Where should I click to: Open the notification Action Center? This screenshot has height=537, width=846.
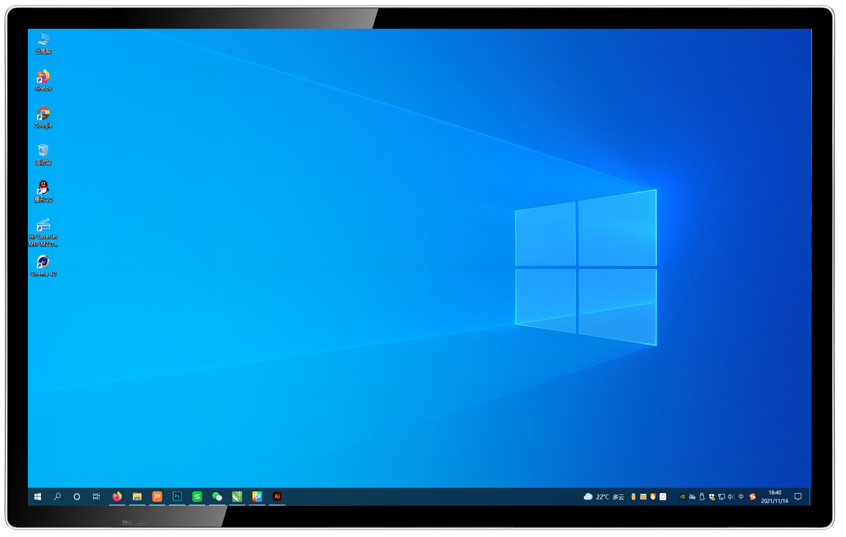point(798,497)
